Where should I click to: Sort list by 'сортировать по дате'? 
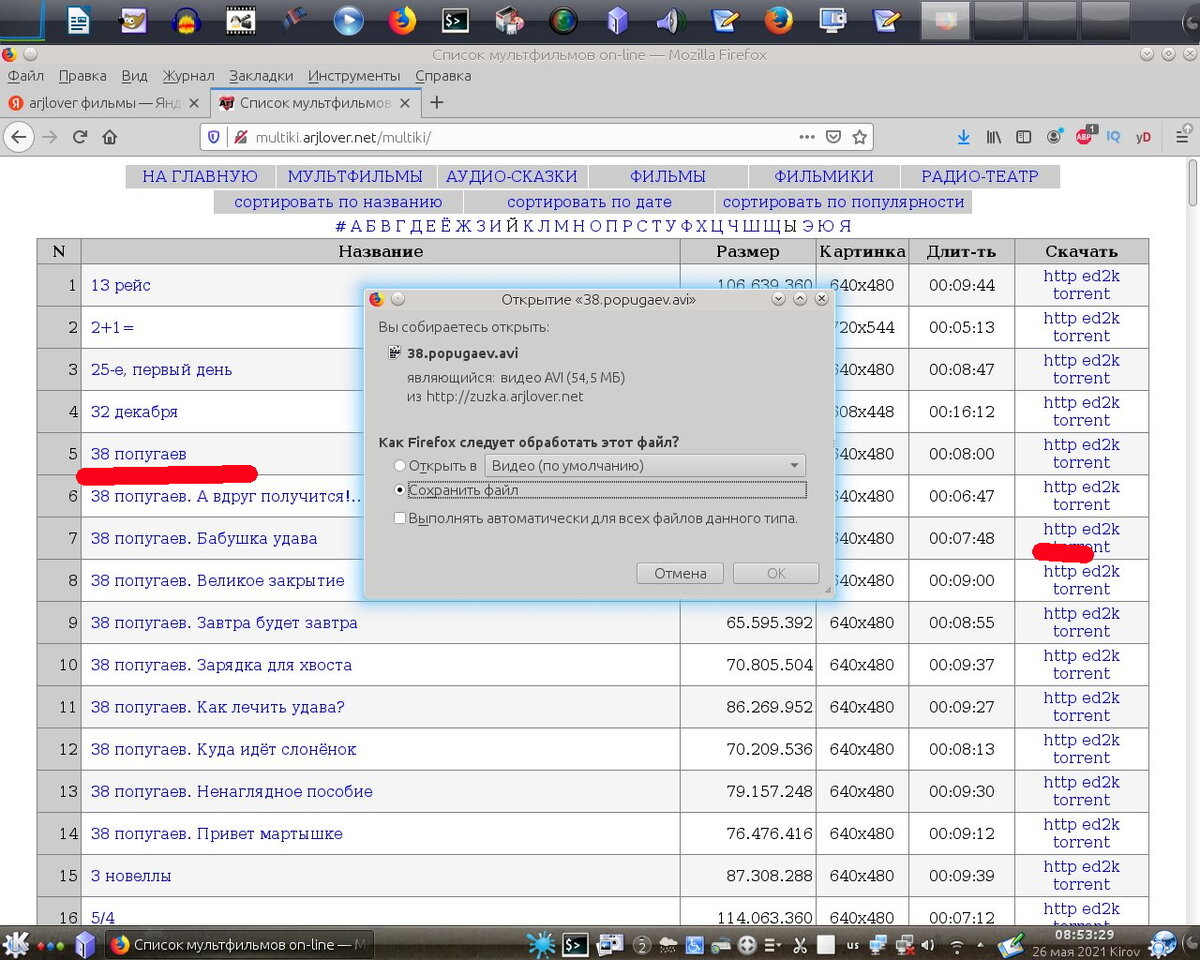(589, 202)
